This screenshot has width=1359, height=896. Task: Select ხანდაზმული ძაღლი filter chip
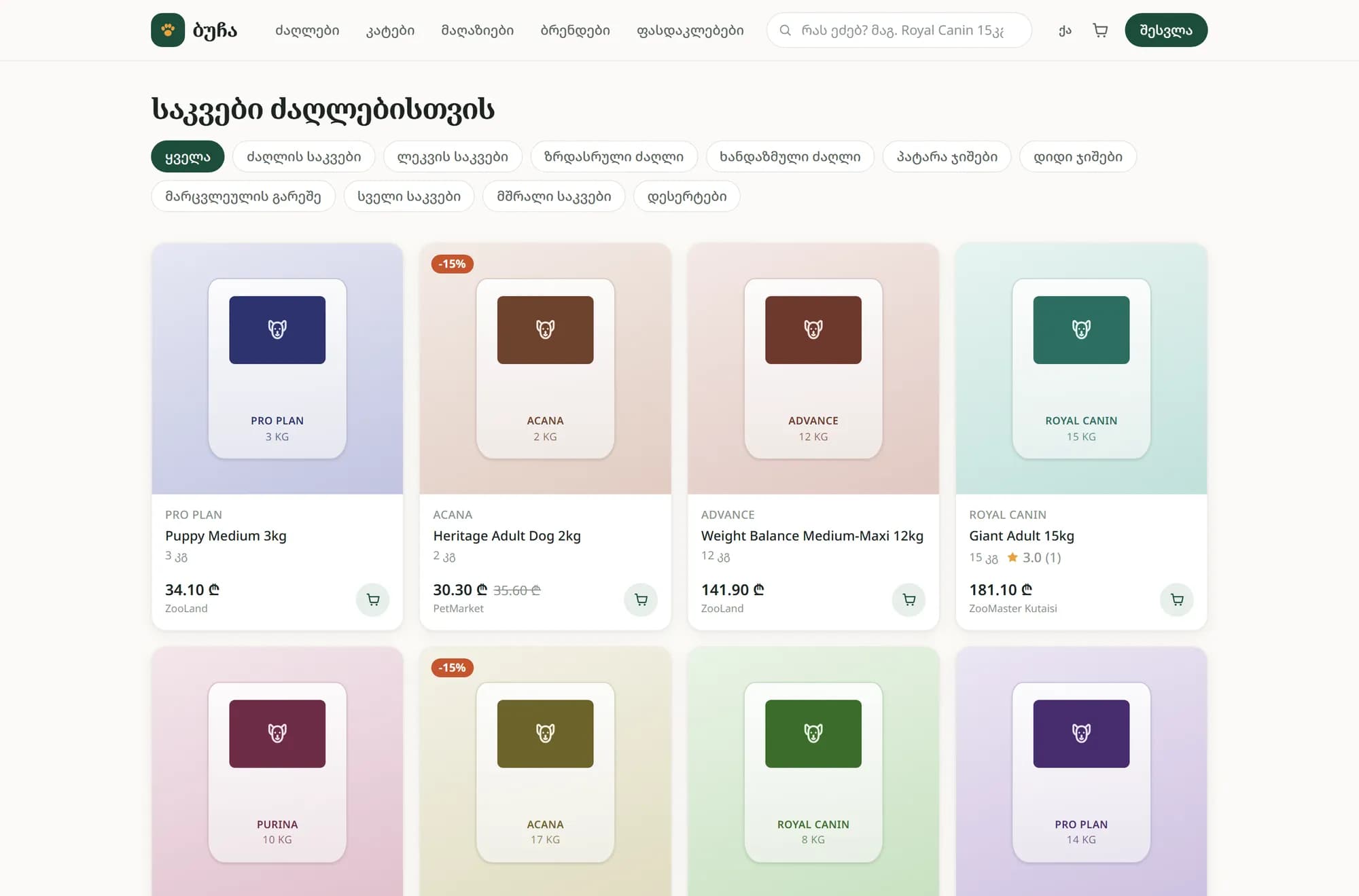[790, 157]
